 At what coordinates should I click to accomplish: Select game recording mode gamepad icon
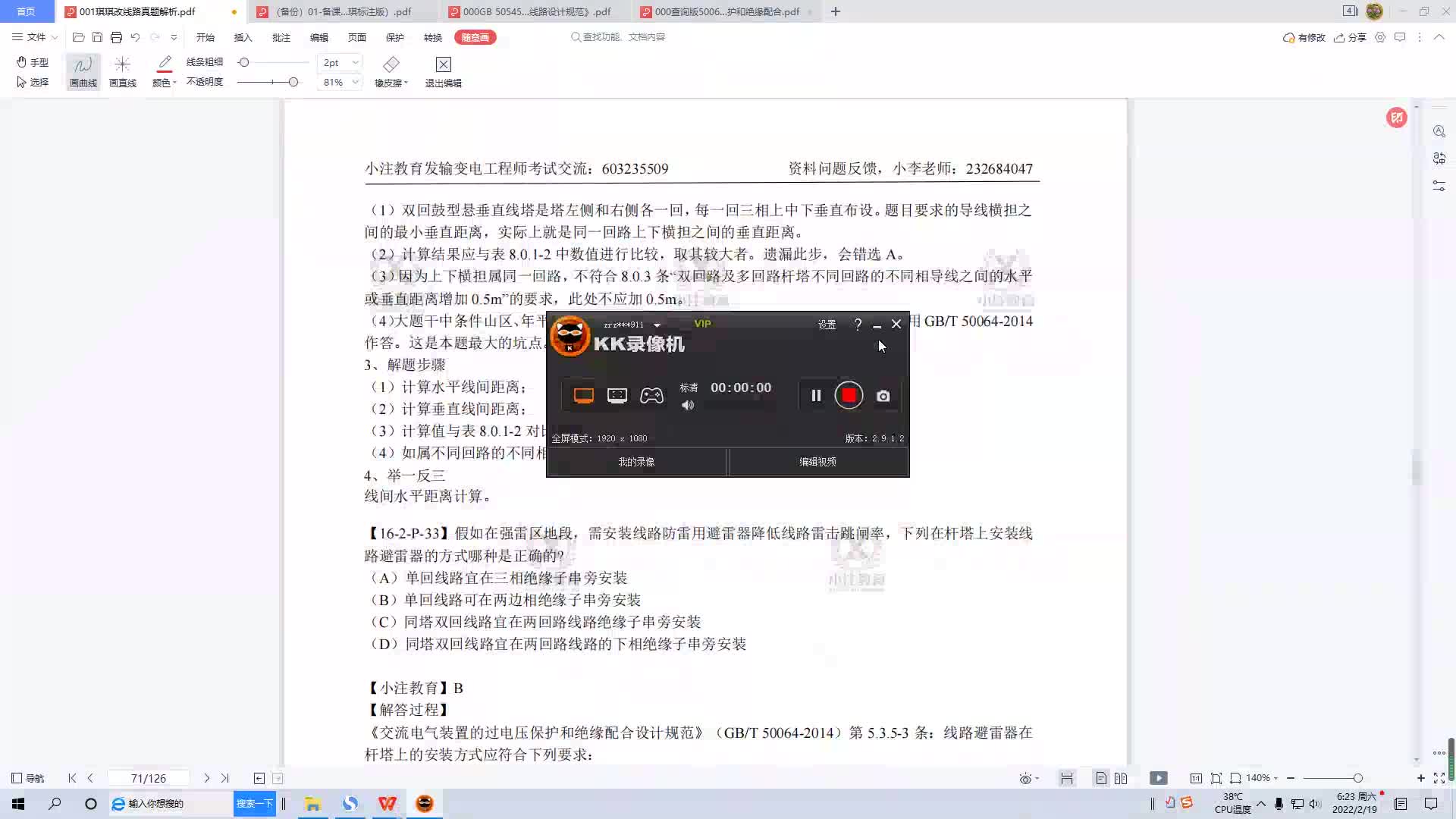click(651, 396)
